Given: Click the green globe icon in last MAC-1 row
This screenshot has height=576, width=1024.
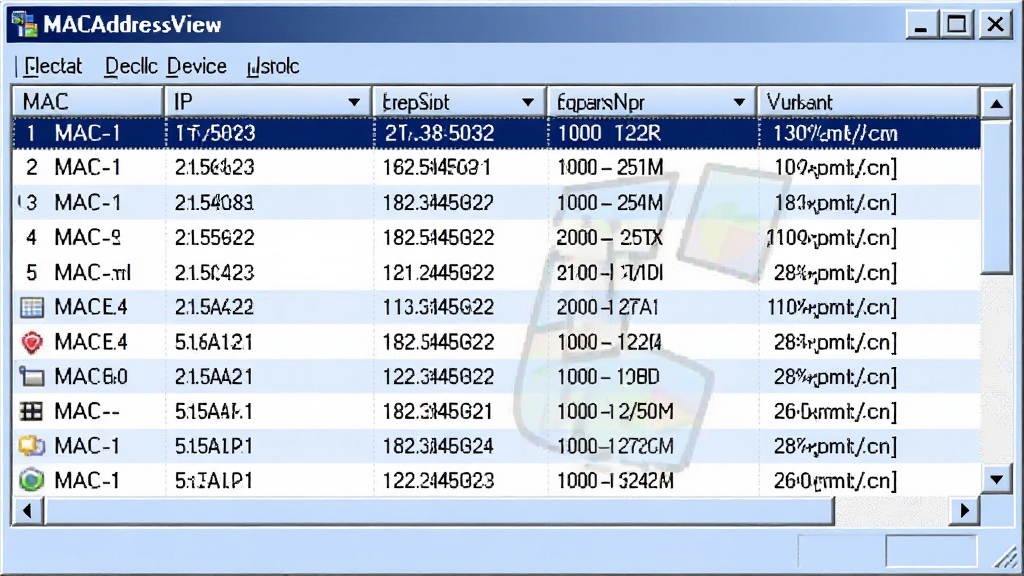Looking at the screenshot, I should click(31, 481).
